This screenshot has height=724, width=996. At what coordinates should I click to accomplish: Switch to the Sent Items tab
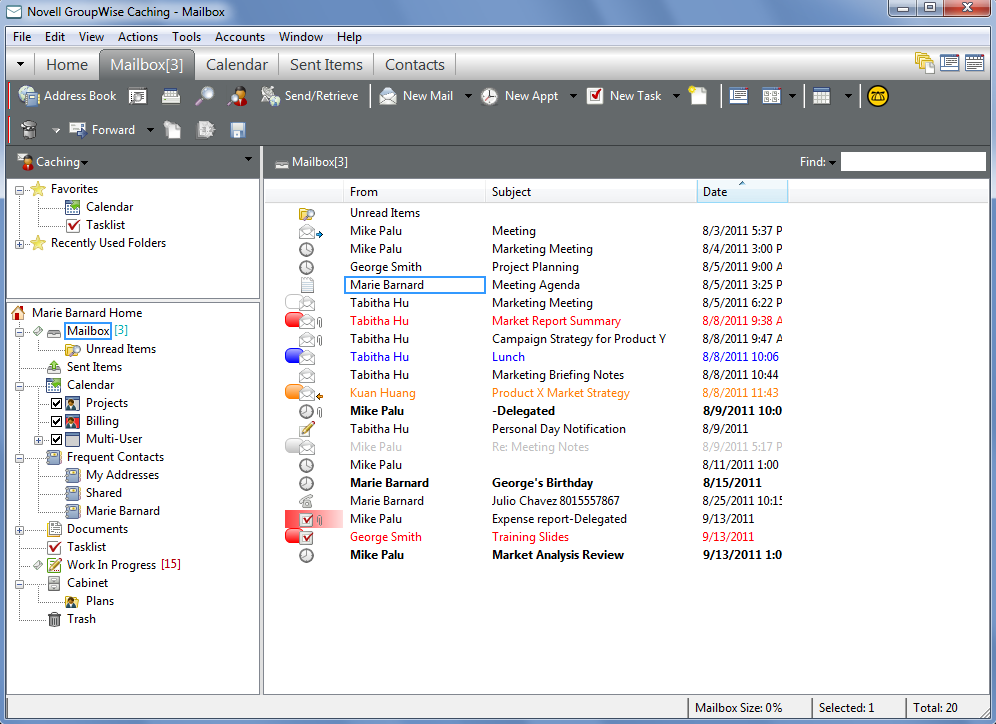click(326, 64)
